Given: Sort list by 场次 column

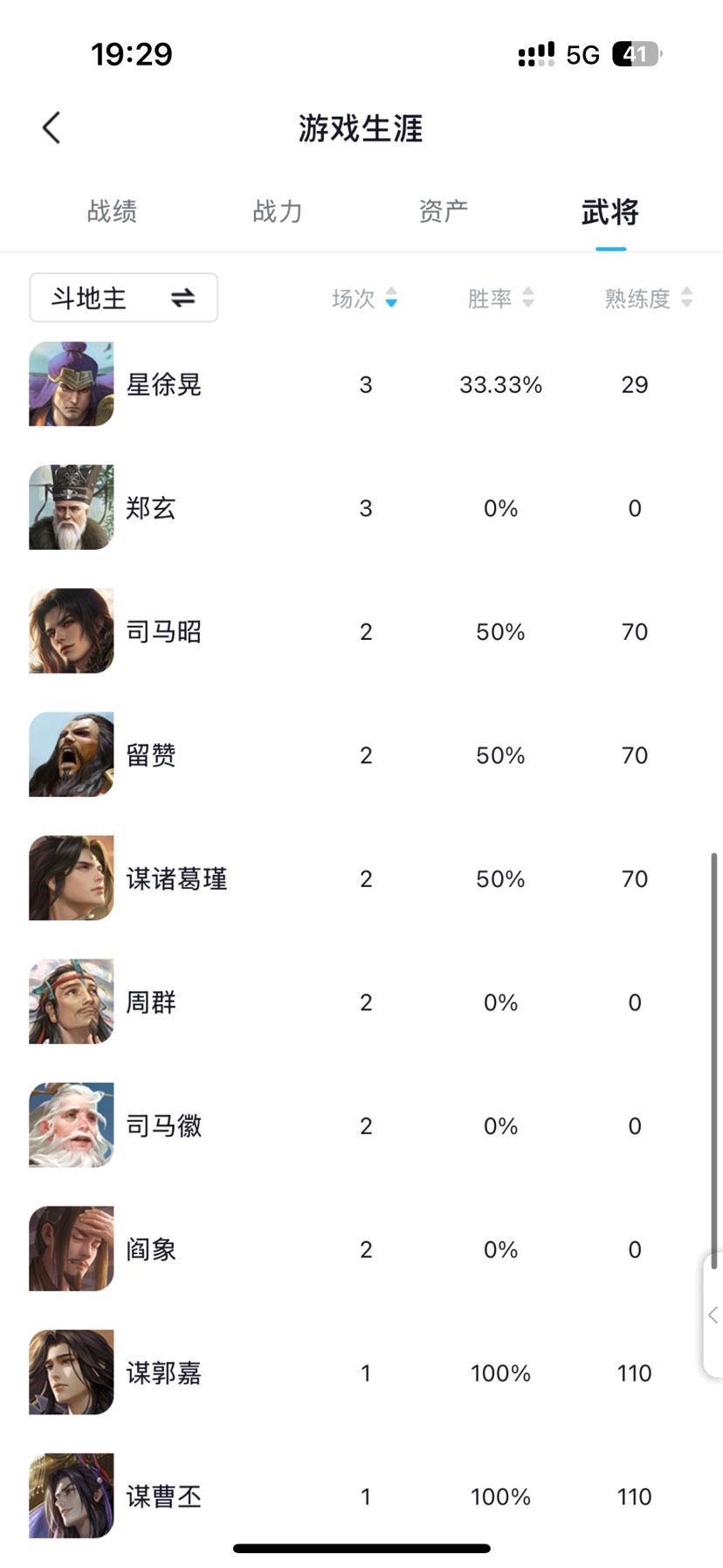Looking at the screenshot, I should click(364, 299).
